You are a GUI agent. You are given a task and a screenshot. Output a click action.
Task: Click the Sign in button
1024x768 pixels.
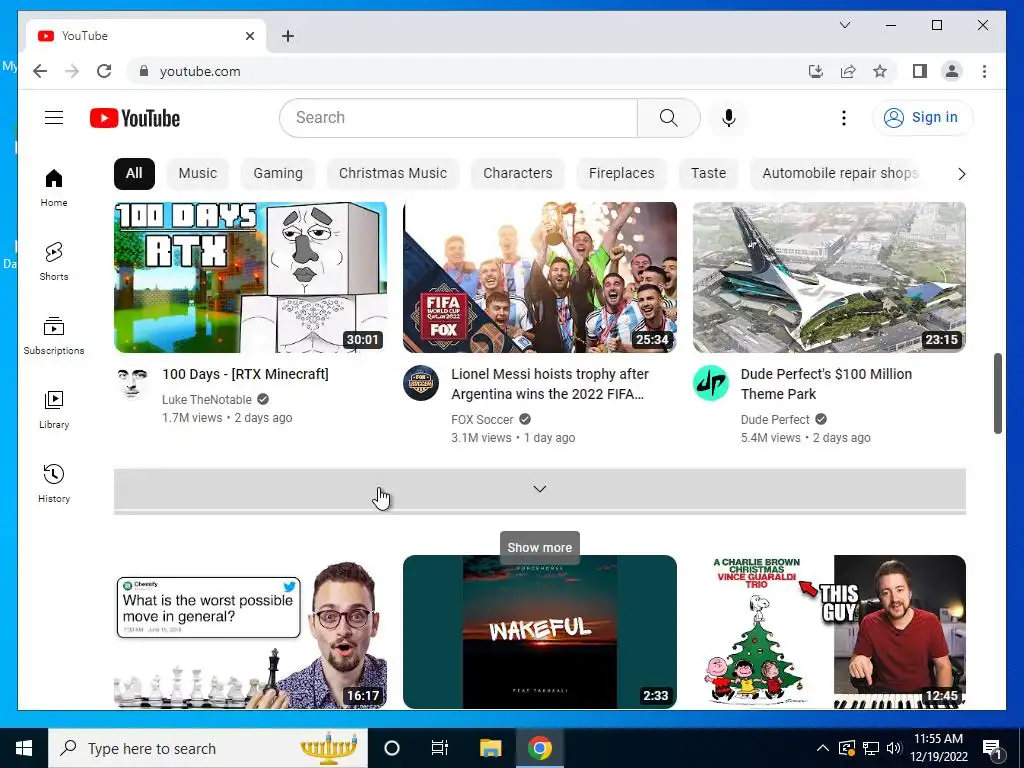point(921,118)
